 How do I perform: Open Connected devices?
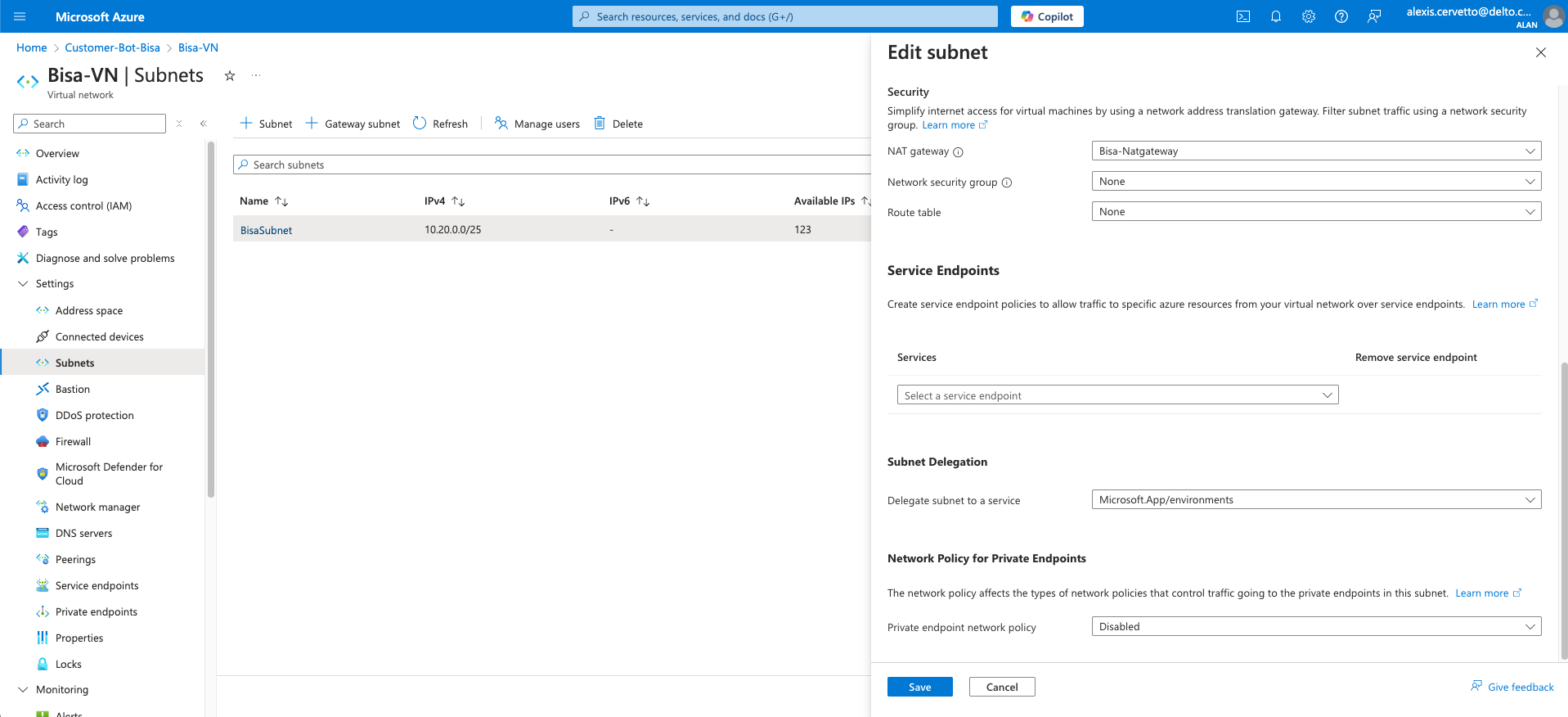point(99,336)
